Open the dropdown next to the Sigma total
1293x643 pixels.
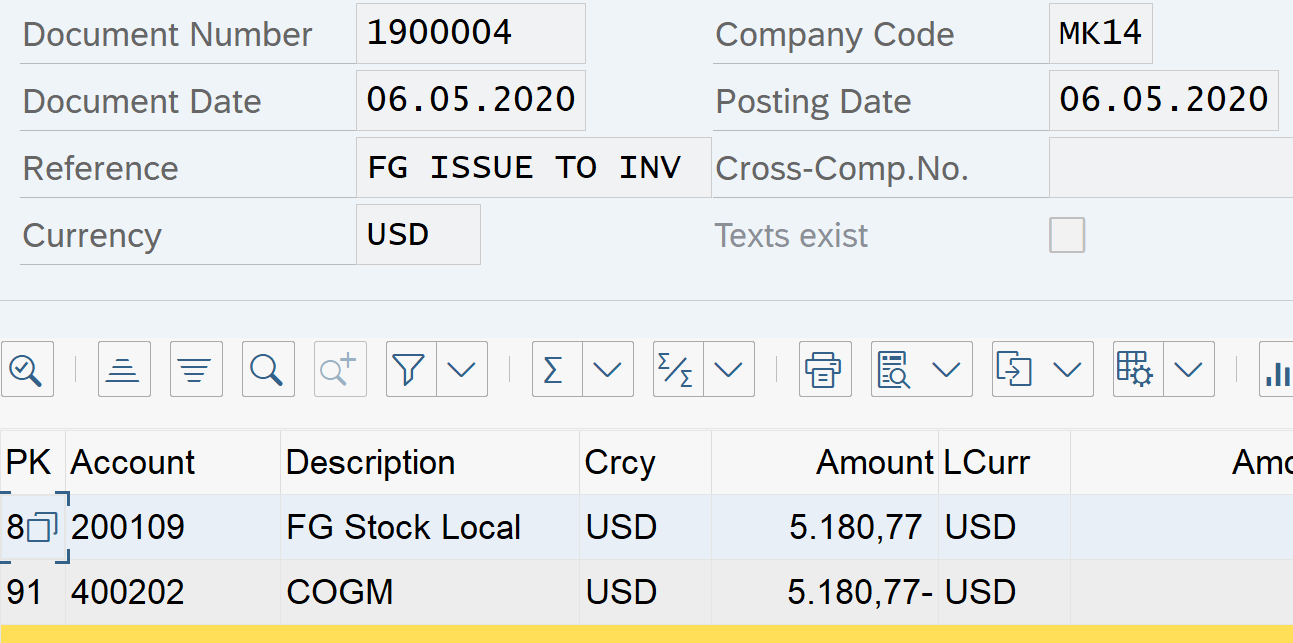(x=607, y=370)
